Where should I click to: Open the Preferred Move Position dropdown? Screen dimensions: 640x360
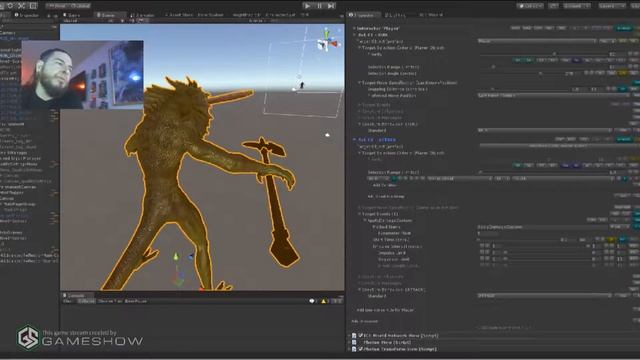pos(553,96)
